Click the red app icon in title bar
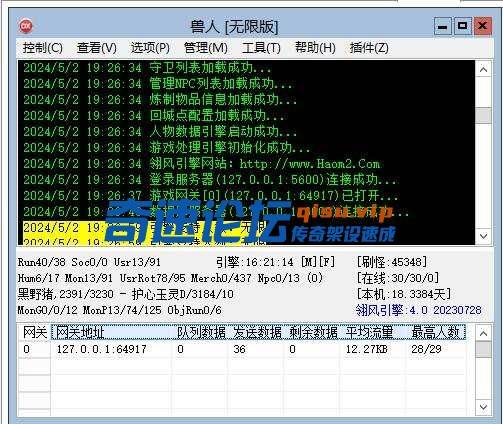The height and width of the screenshot is (424, 503). [x=26, y=26]
